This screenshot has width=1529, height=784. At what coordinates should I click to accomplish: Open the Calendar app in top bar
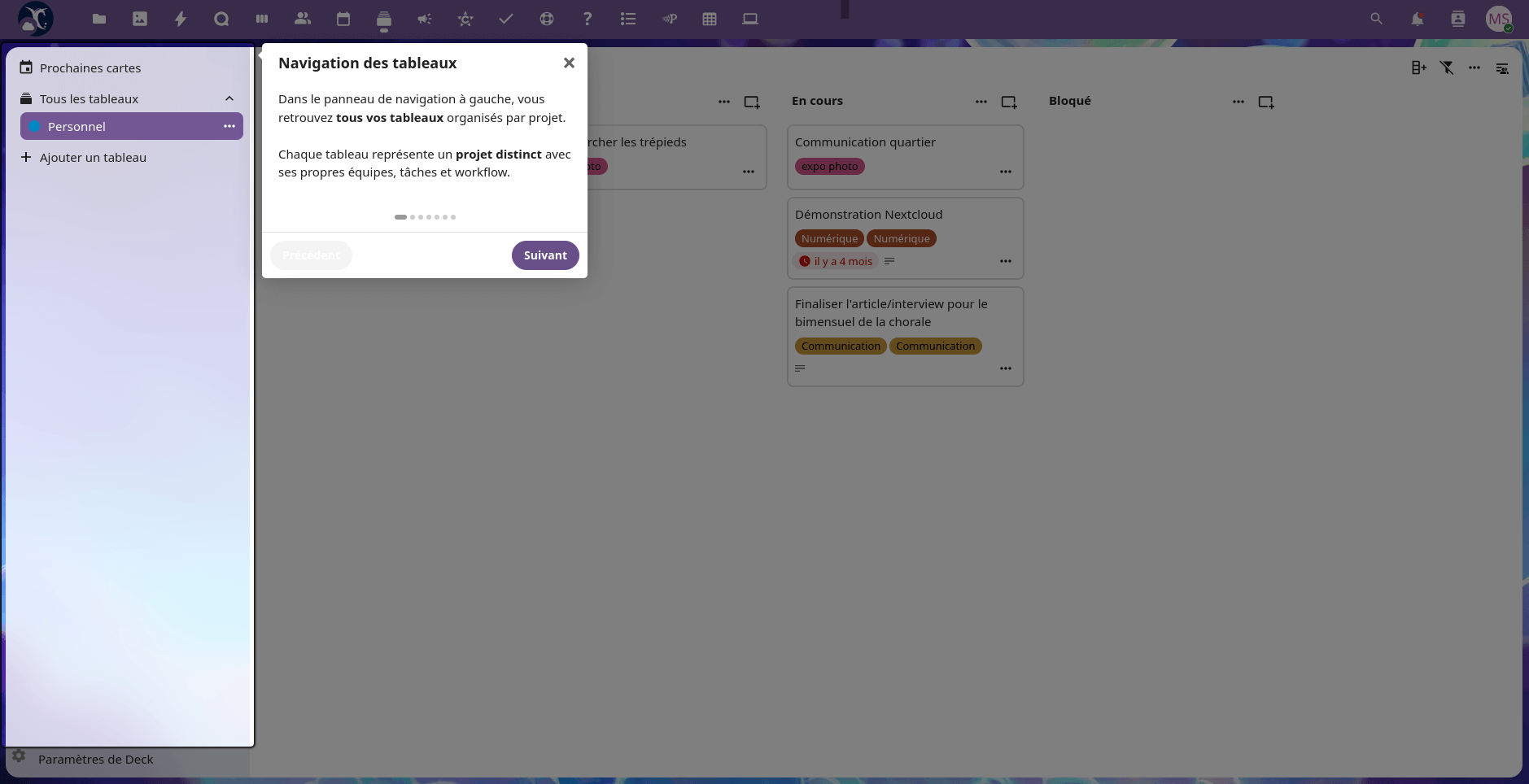(343, 19)
